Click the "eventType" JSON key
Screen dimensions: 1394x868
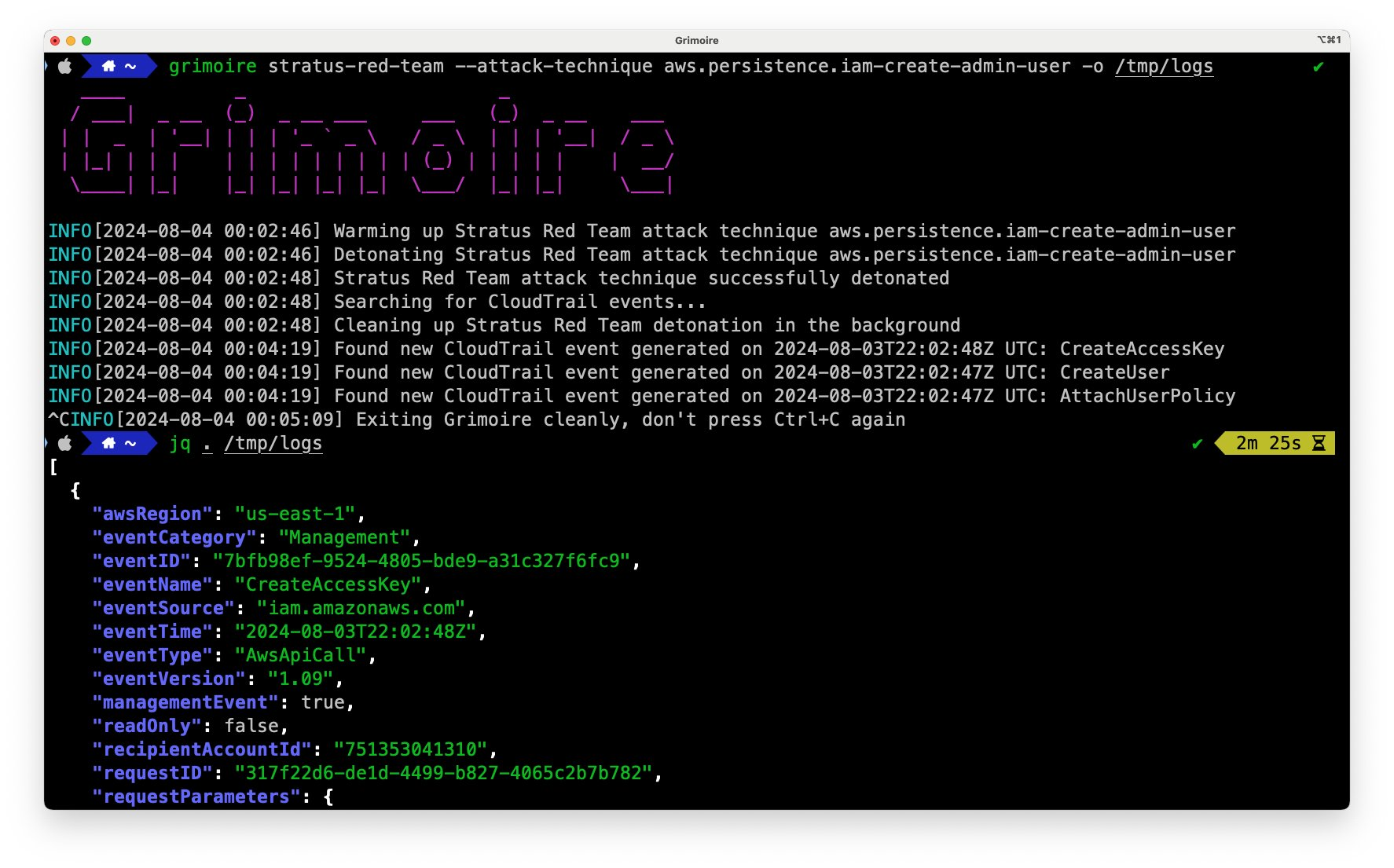point(152,655)
